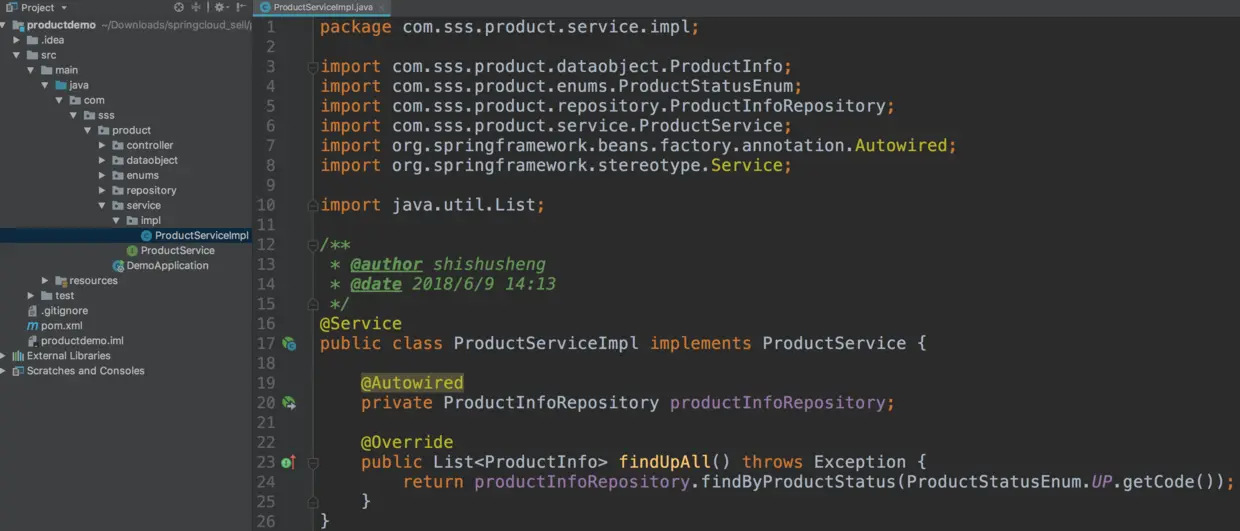Screen dimensions: 1240x531
Task: Select DemoApplication in the tree
Action: 167,265
